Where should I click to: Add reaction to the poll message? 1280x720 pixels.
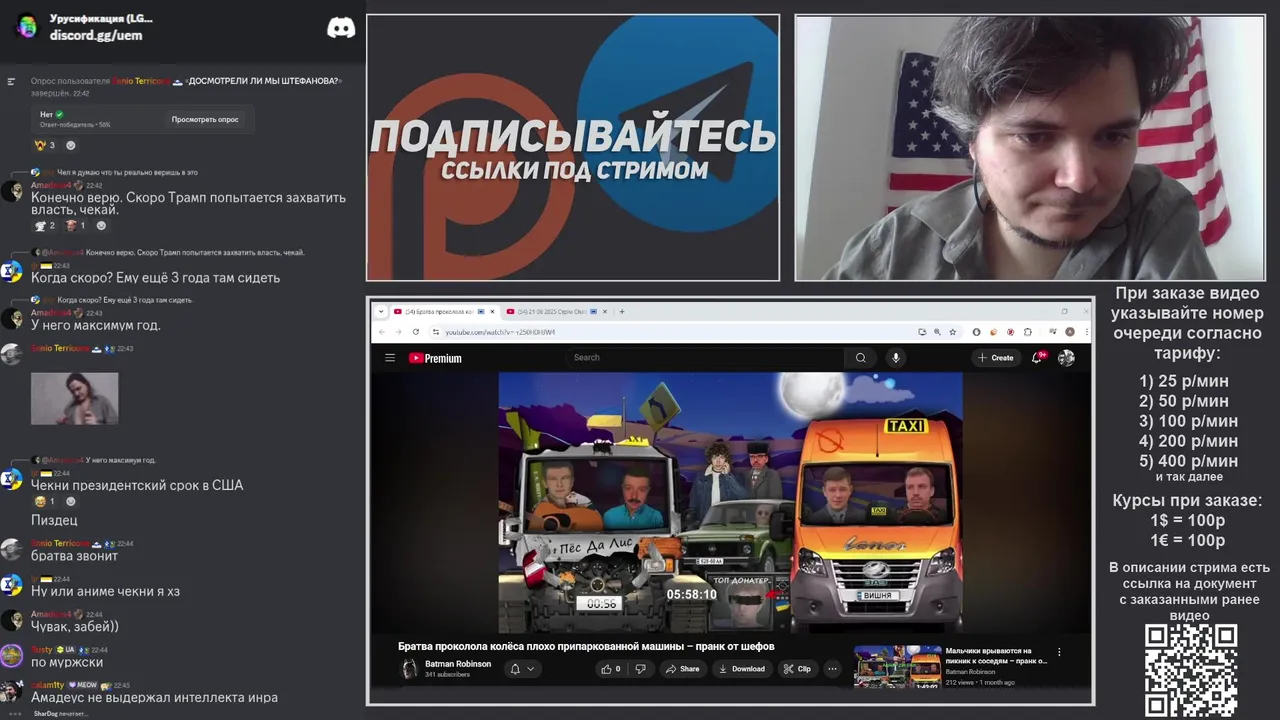point(70,146)
